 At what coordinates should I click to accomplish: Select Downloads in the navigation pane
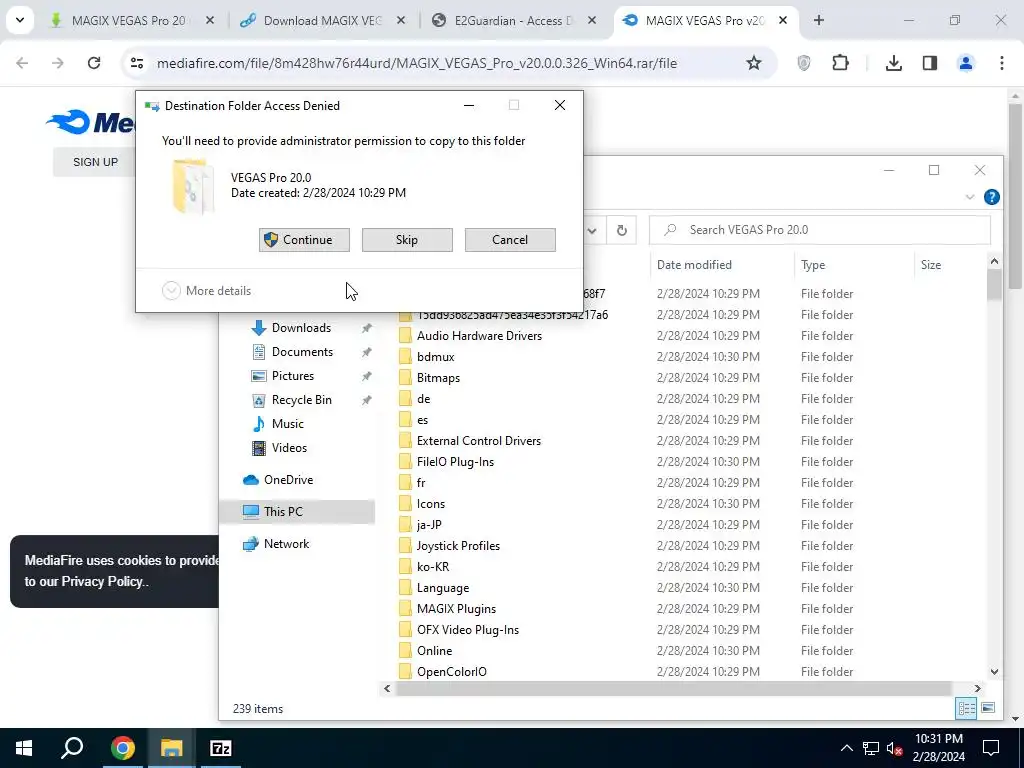pyautogui.click(x=301, y=328)
